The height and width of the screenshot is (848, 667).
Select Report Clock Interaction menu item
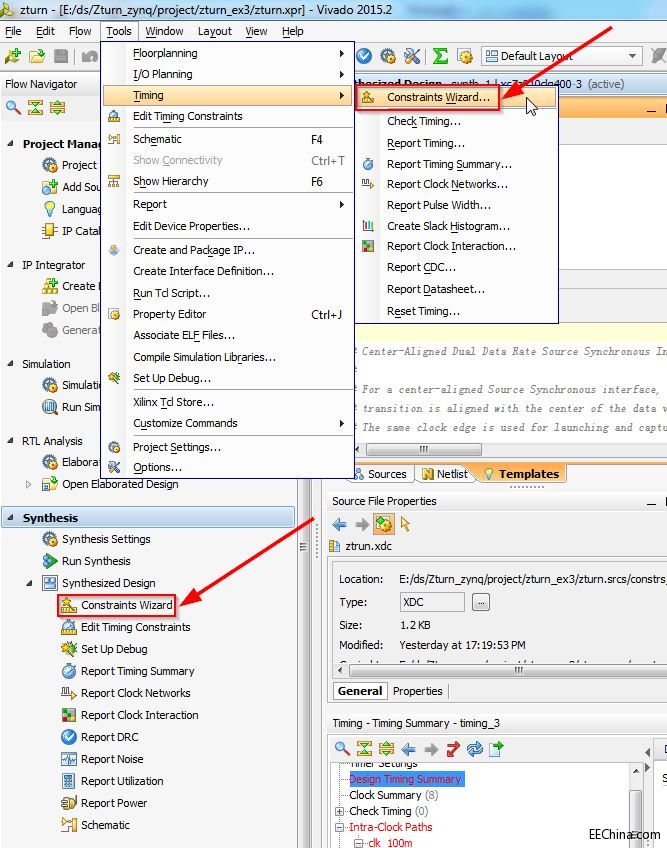(x=456, y=246)
